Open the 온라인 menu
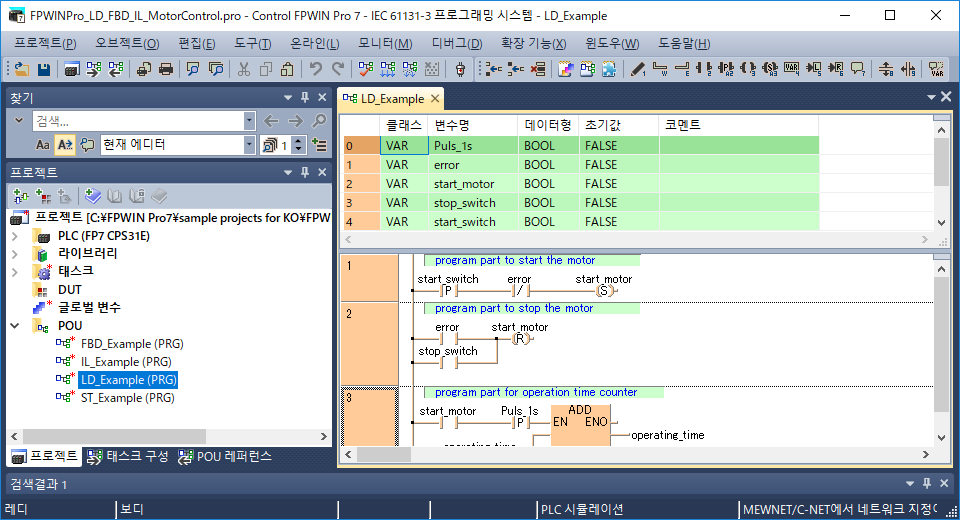960x520 pixels. (314, 43)
